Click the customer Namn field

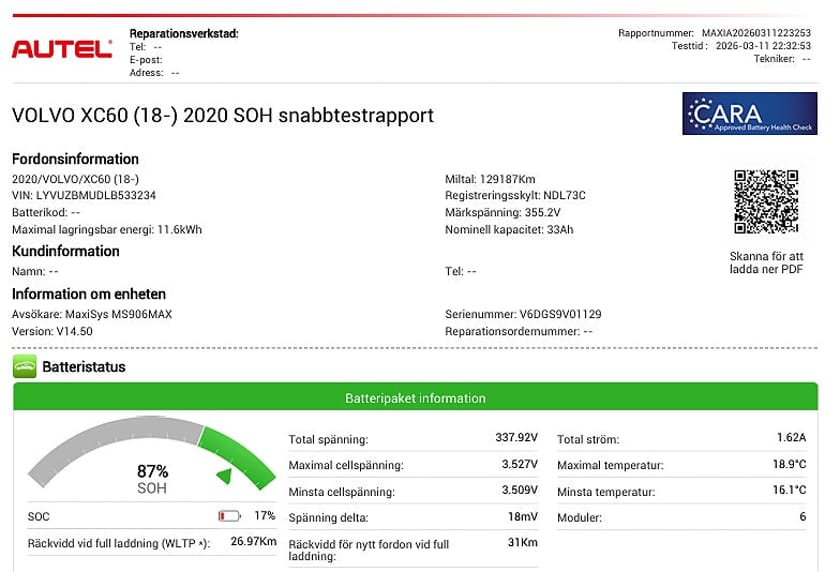pyautogui.click(x=35, y=272)
